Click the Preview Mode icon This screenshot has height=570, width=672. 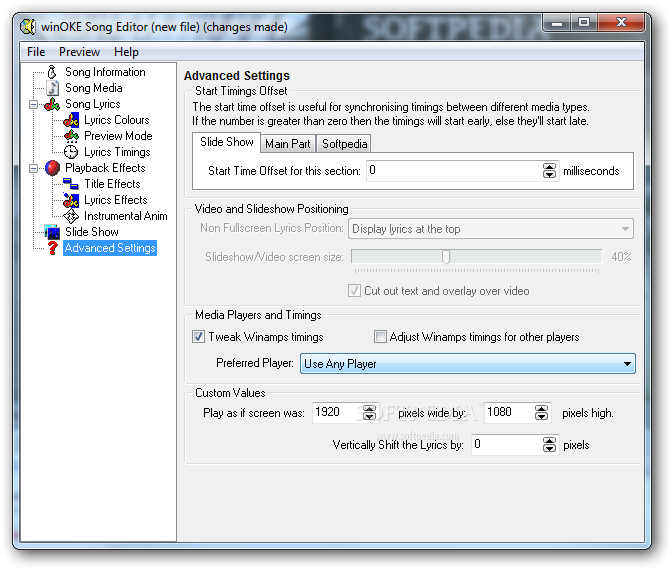pos(71,136)
